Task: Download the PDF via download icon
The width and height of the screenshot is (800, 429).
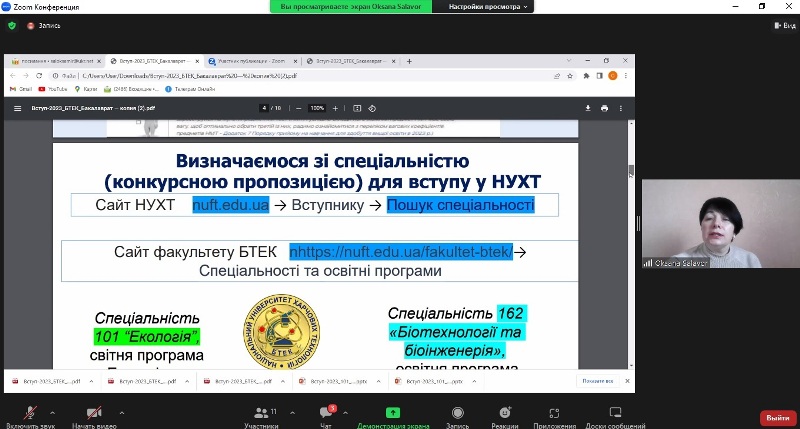Action: 588,108
